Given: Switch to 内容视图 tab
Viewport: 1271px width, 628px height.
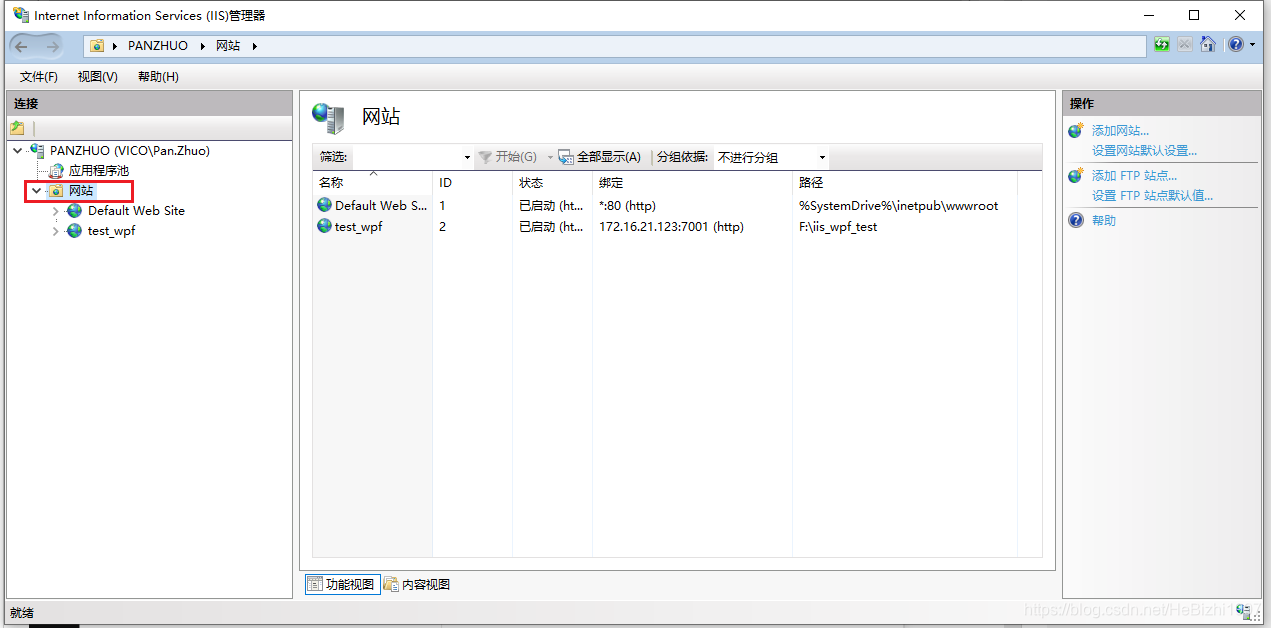Looking at the screenshot, I should click(417, 584).
